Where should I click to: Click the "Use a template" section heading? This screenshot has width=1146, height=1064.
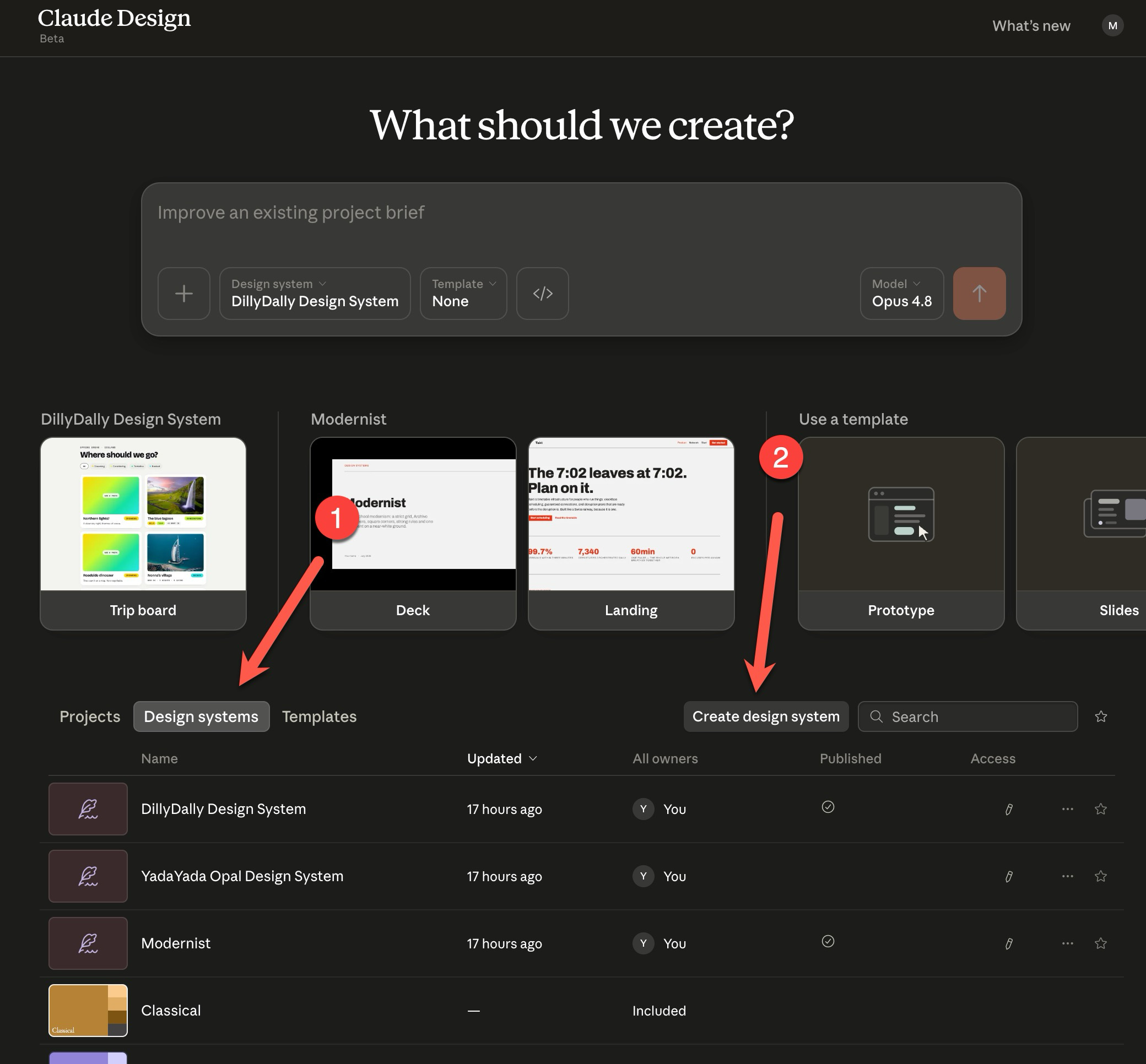(x=853, y=419)
